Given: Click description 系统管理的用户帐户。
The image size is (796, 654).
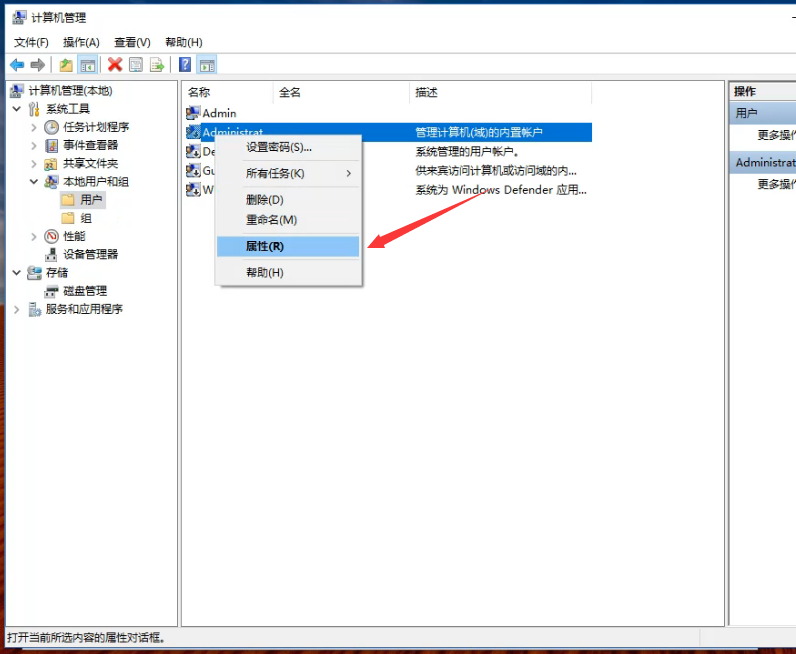Looking at the screenshot, I should (467, 151).
